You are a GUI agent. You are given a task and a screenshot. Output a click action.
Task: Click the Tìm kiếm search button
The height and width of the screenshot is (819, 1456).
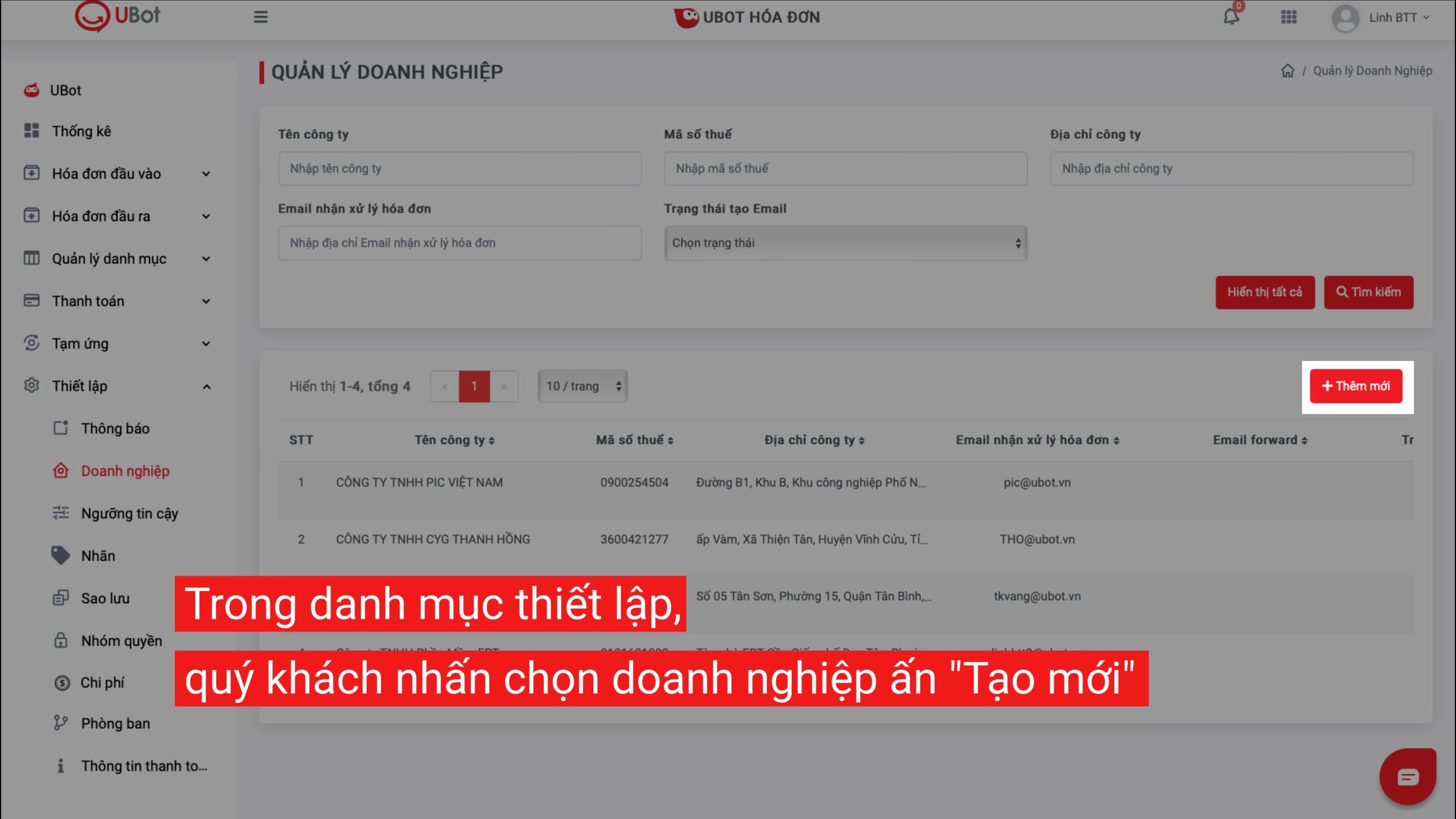click(1368, 292)
